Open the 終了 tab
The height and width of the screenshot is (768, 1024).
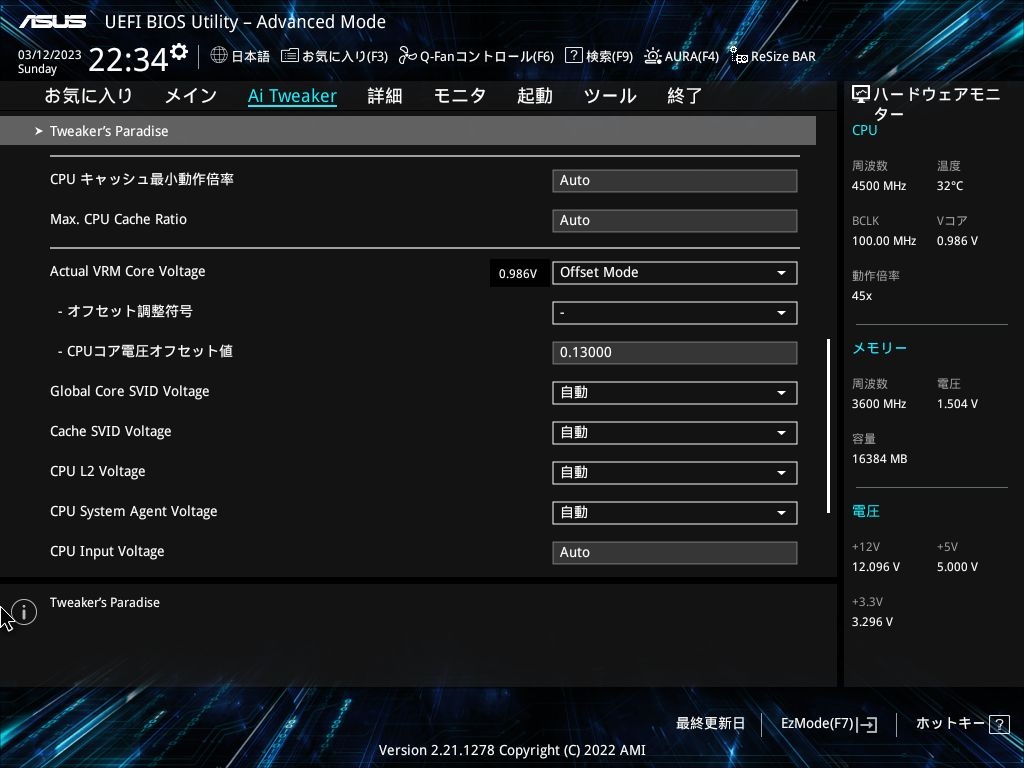point(684,96)
